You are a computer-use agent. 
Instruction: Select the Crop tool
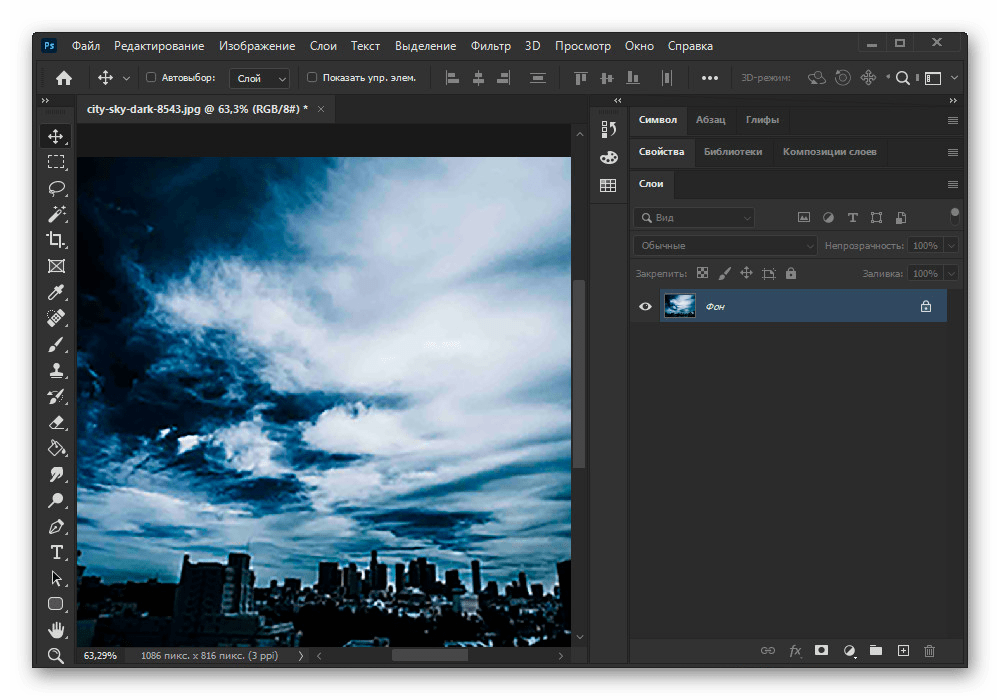55,240
